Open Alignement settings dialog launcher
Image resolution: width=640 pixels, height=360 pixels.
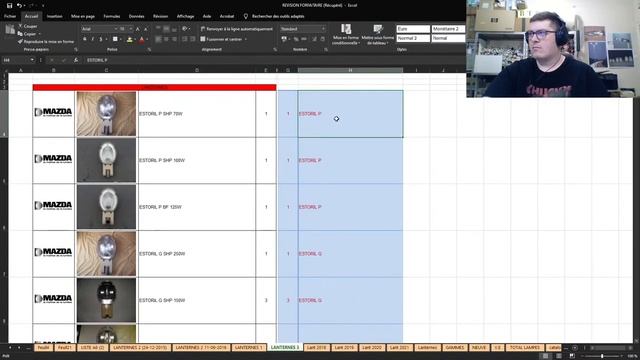point(275,49)
